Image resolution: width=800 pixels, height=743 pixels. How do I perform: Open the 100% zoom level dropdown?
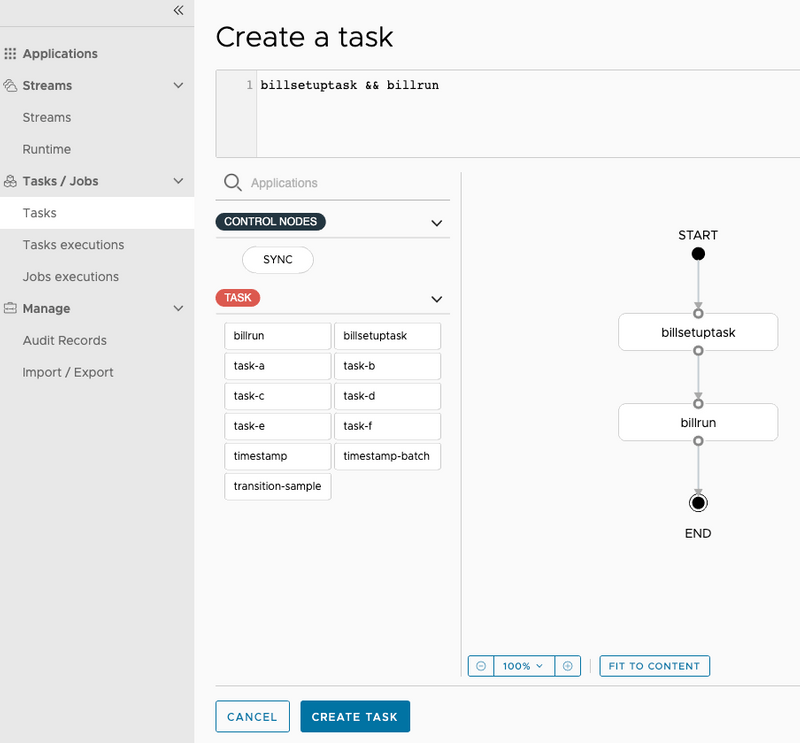[x=523, y=666]
